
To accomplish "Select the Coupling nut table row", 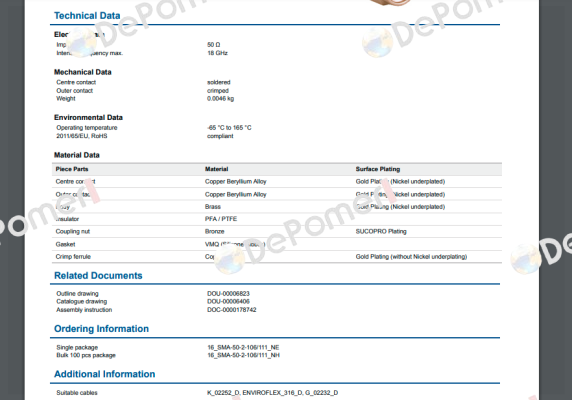I will (277, 232).
